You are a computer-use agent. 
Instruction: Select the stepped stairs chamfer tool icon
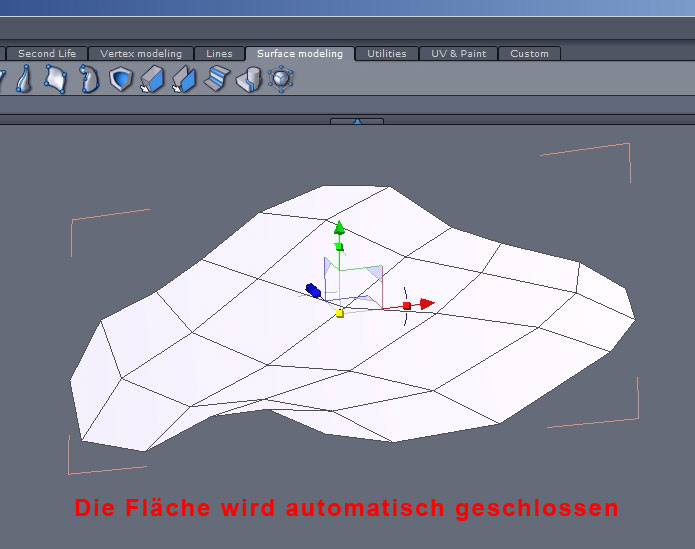pyautogui.click(x=217, y=79)
